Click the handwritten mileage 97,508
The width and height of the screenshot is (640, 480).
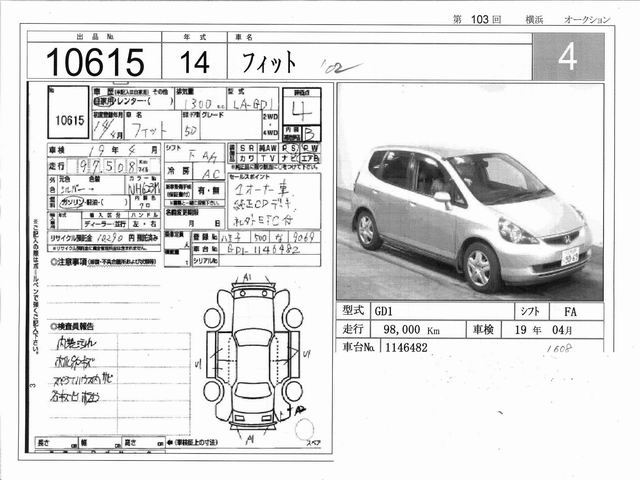pos(107,166)
